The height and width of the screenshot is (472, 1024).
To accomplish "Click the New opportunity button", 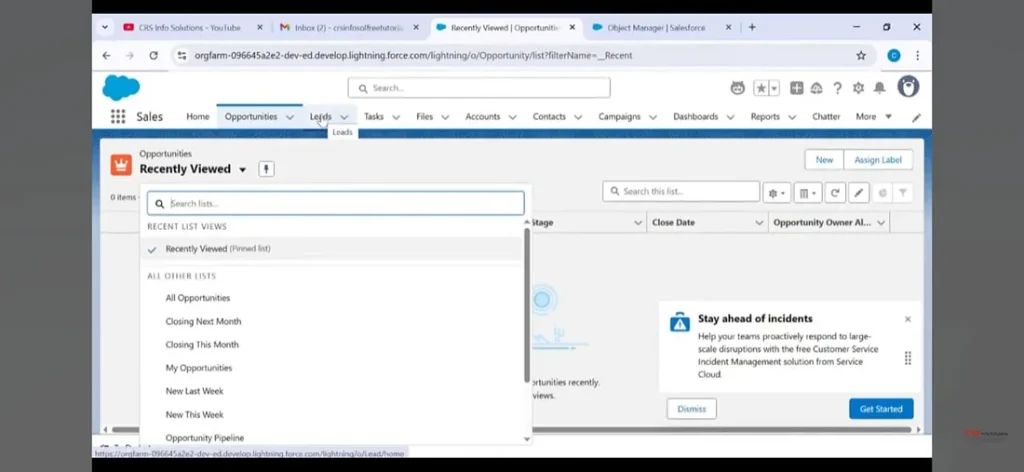I will (x=824, y=160).
